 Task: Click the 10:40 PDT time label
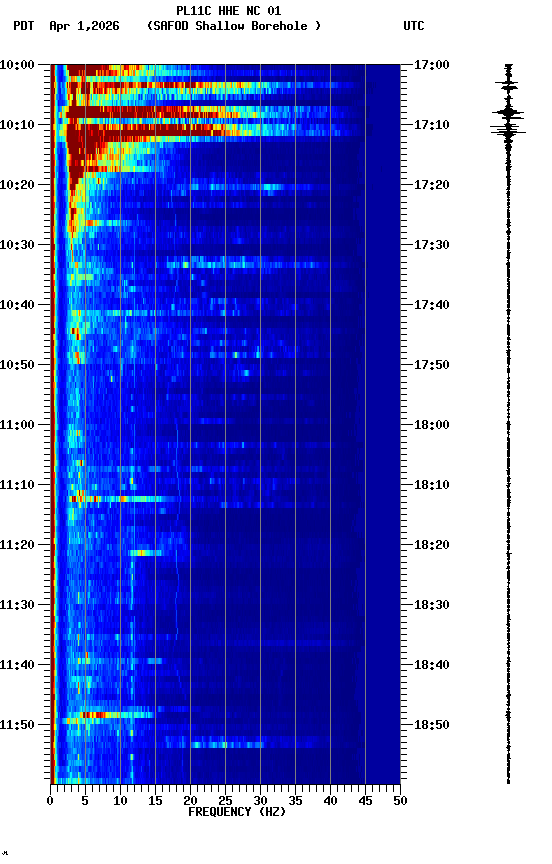(17, 305)
